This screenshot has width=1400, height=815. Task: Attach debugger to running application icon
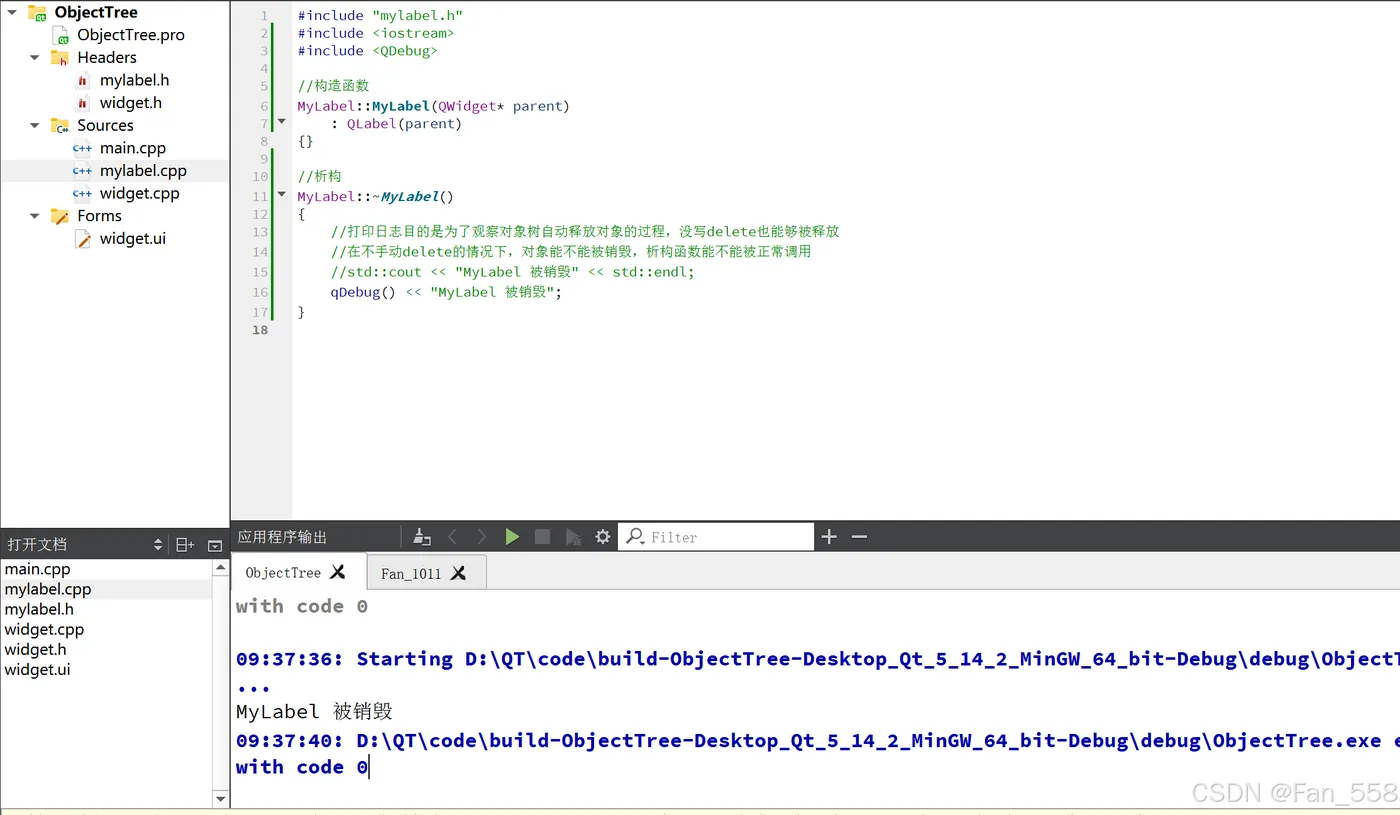point(573,537)
